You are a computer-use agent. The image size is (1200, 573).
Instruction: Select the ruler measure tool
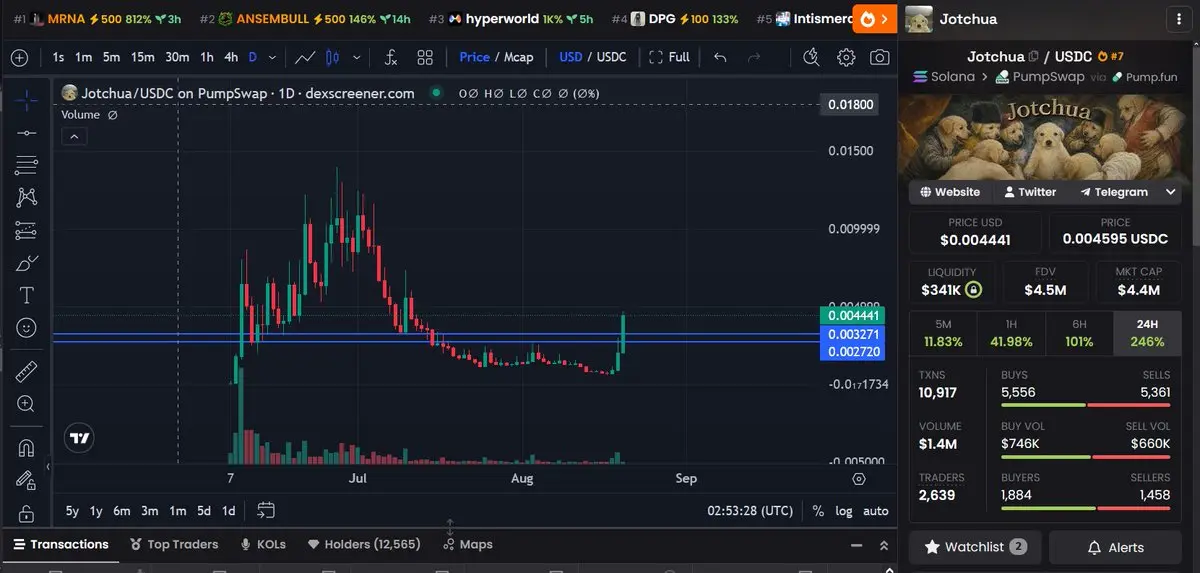coord(27,371)
